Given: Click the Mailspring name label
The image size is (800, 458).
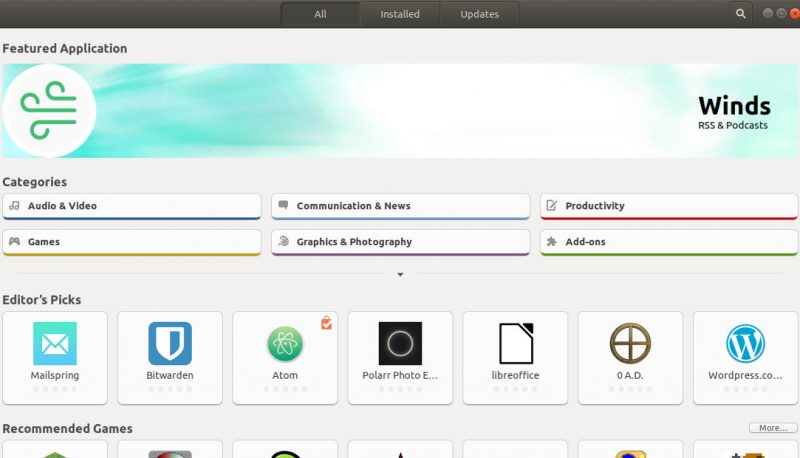Looking at the screenshot, I should point(55,375).
